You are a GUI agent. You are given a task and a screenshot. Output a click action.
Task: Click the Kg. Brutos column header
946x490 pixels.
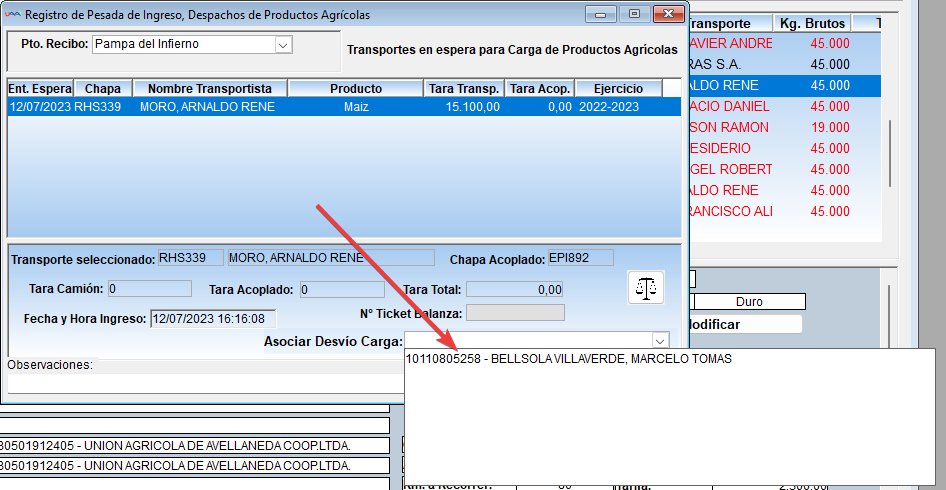click(x=814, y=23)
